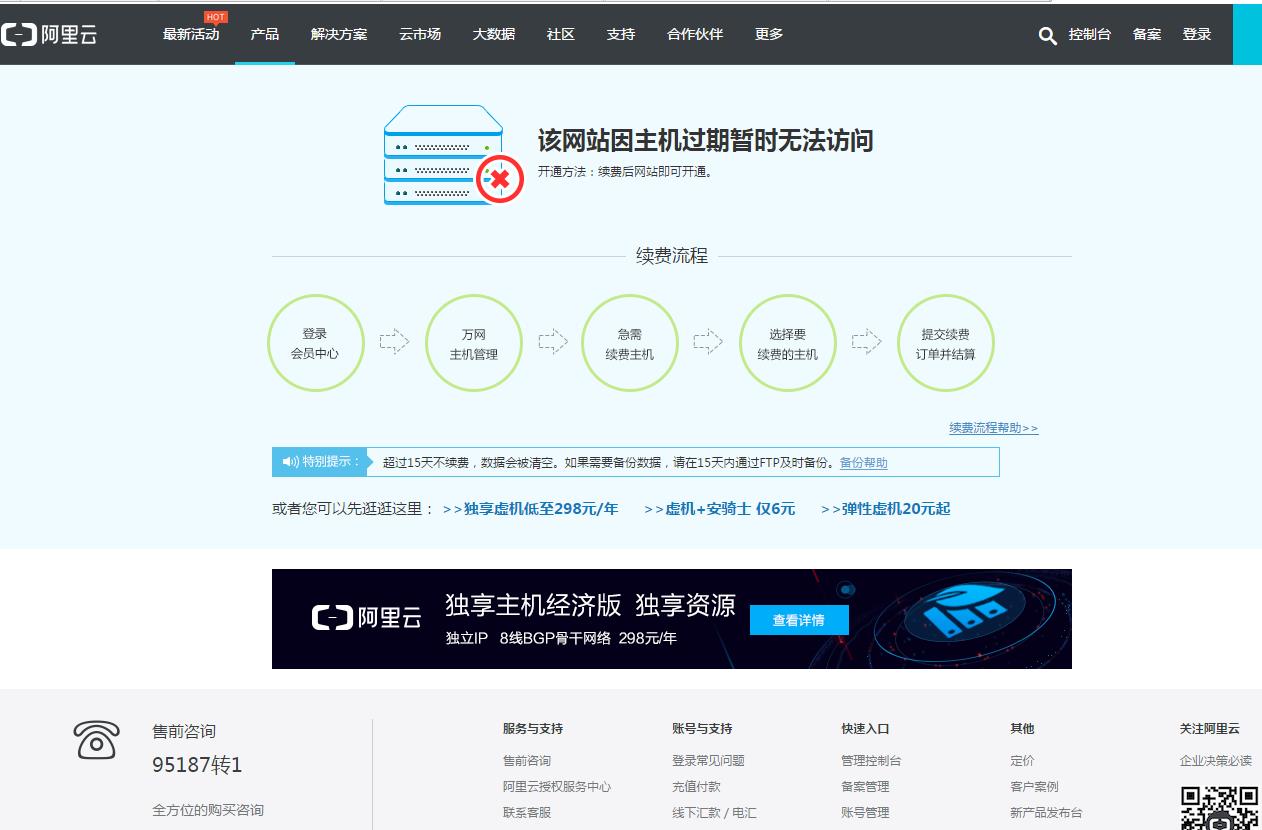Click the QR code under 关注阿里云

[1219, 808]
